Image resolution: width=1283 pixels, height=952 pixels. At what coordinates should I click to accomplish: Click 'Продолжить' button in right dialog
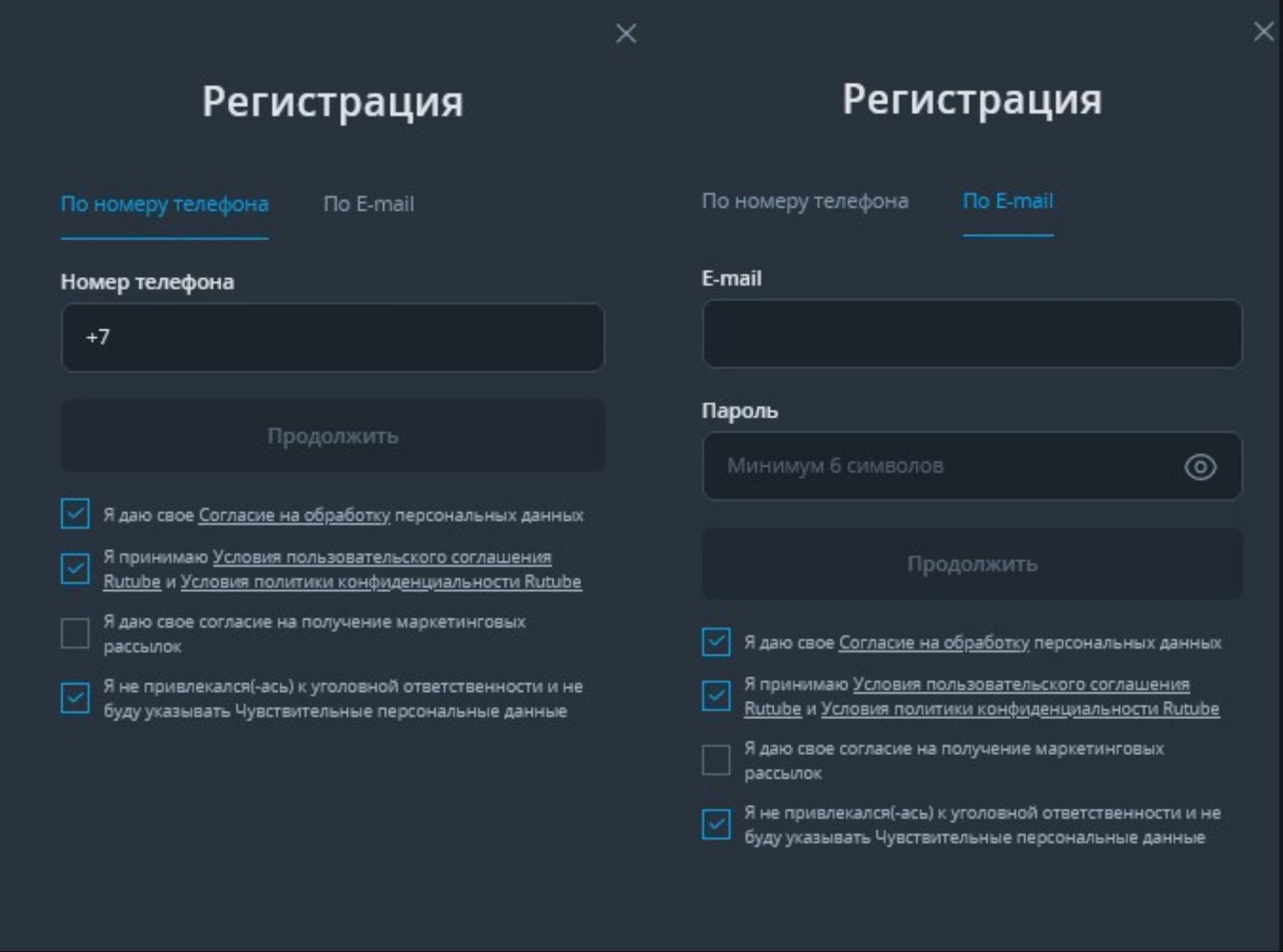tap(972, 563)
